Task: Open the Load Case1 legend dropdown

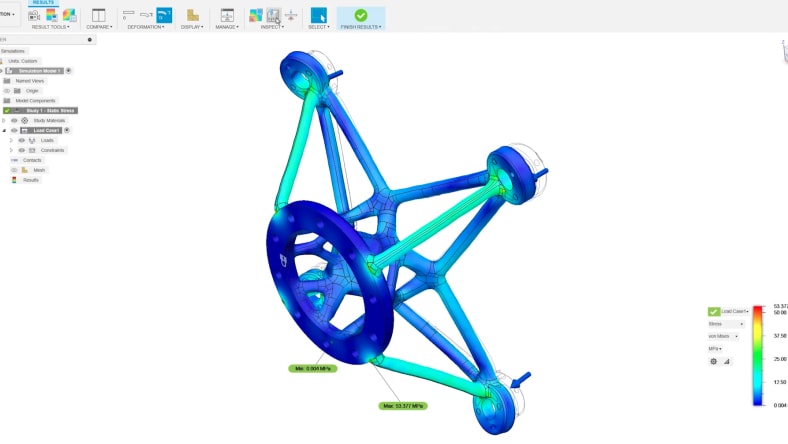Action: (735, 311)
